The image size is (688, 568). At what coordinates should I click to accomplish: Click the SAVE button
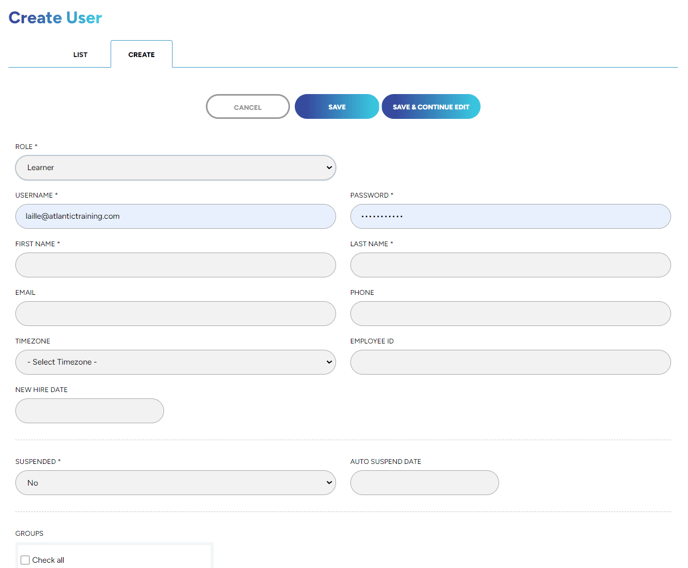click(337, 107)
